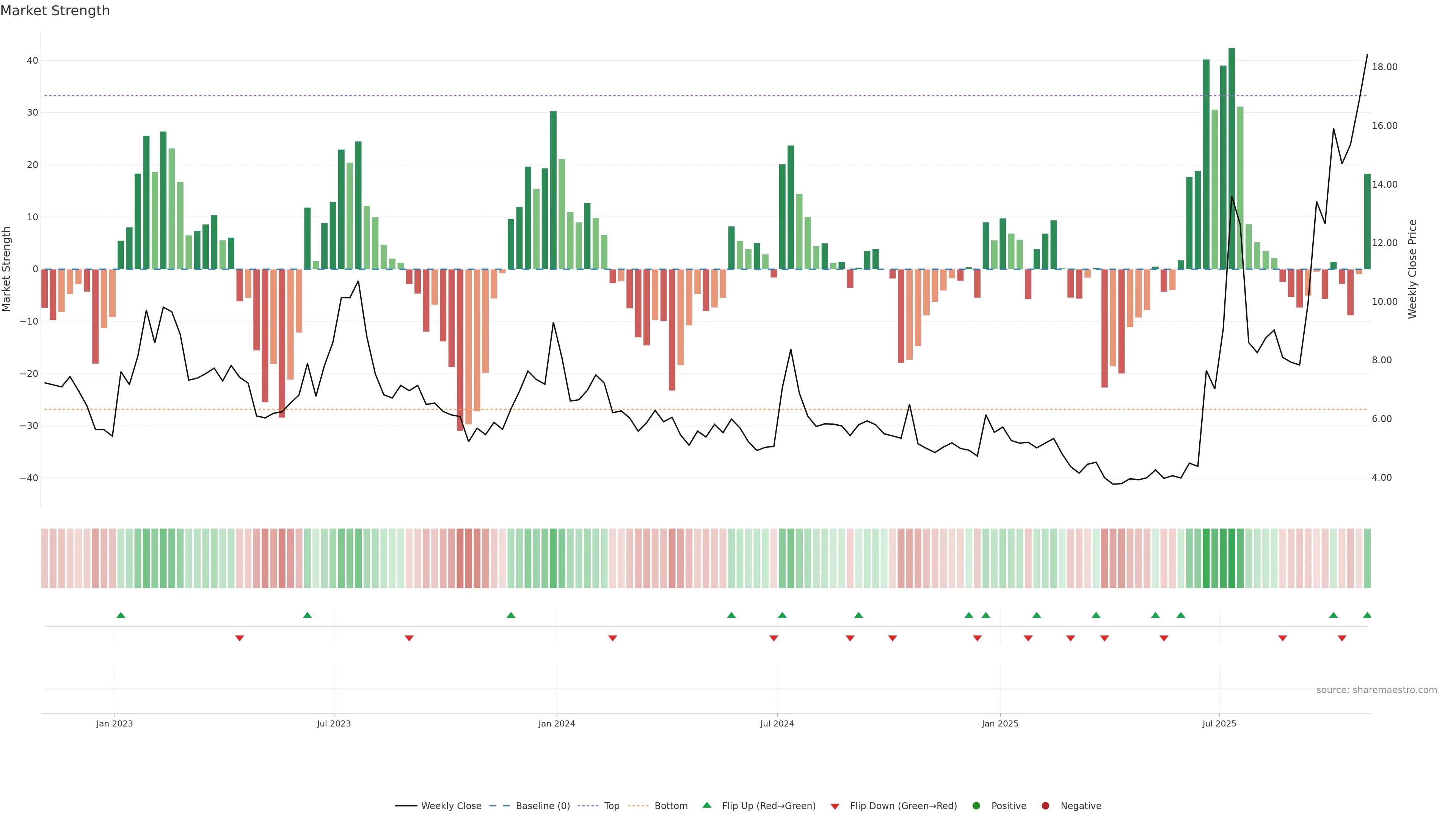Image resolution: width=1456 pixels, height=819 pixels.
Task: Click the Market Strength chart title
Action: coord(55,11)
